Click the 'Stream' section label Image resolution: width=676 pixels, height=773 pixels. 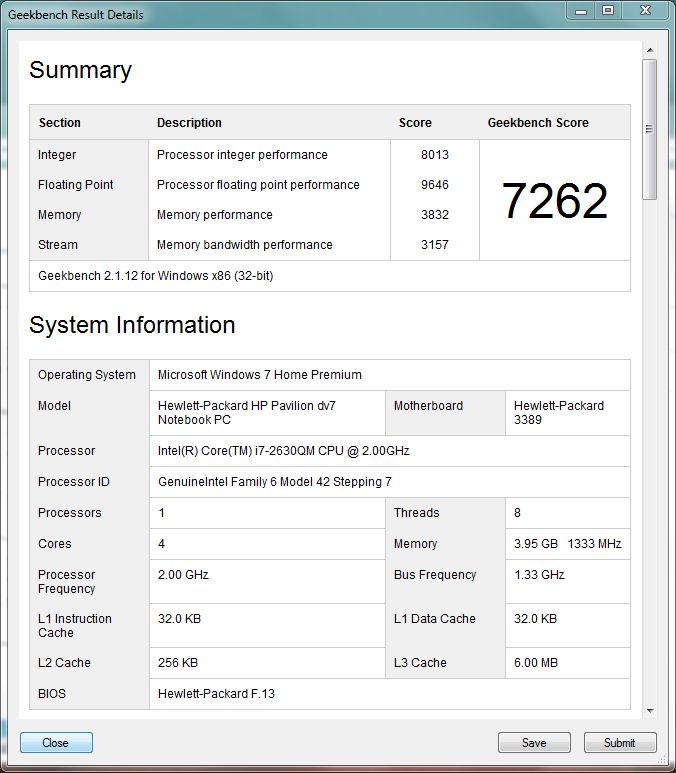click(58, 245)
